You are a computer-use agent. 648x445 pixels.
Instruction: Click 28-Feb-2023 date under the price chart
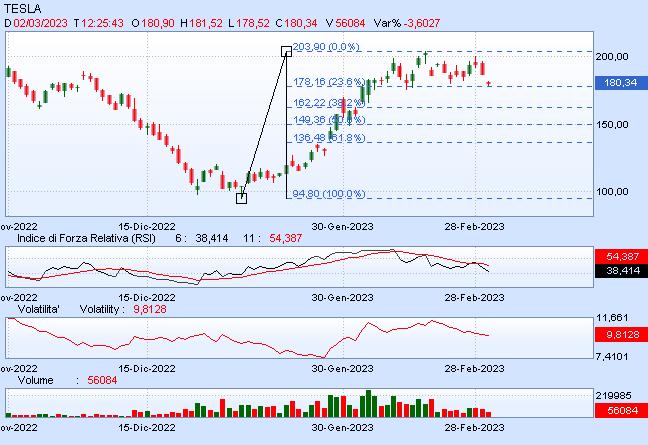[x=474, y=227]
